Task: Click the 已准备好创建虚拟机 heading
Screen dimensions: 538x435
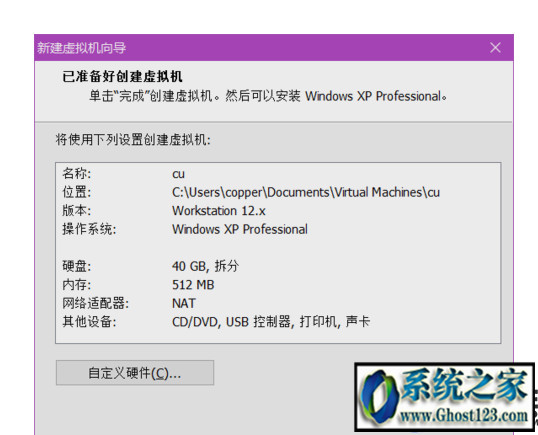Action: tap(122, 76)
